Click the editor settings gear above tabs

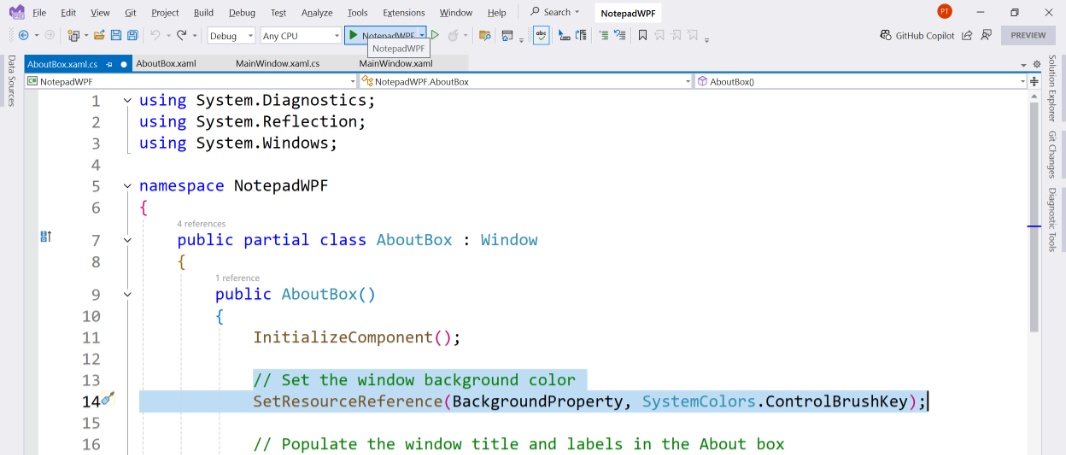click(1037, 64)
